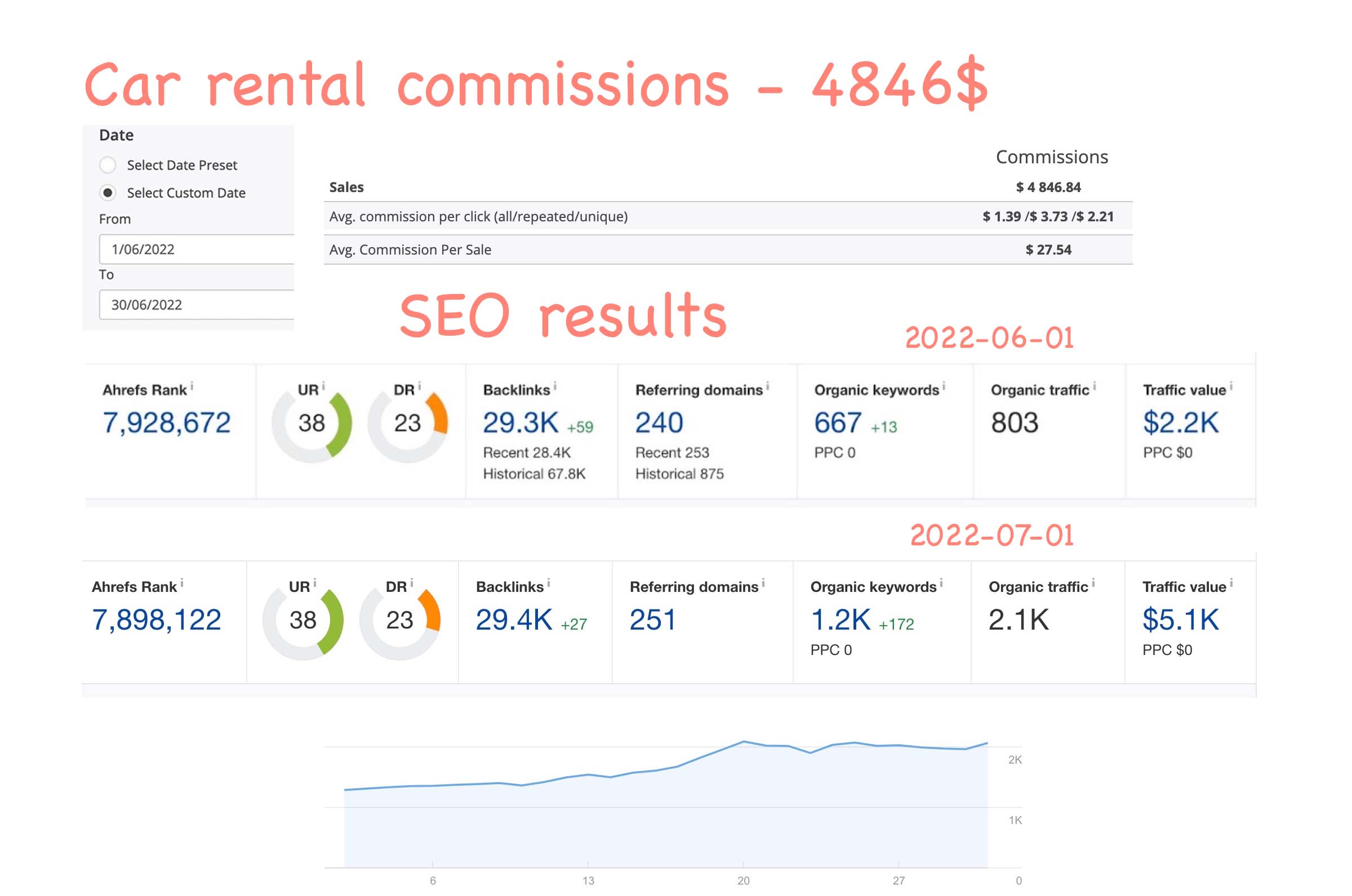Select the Custom Date radio option
The height and width of the screenshot is (896, 1352).
[107, 193]
